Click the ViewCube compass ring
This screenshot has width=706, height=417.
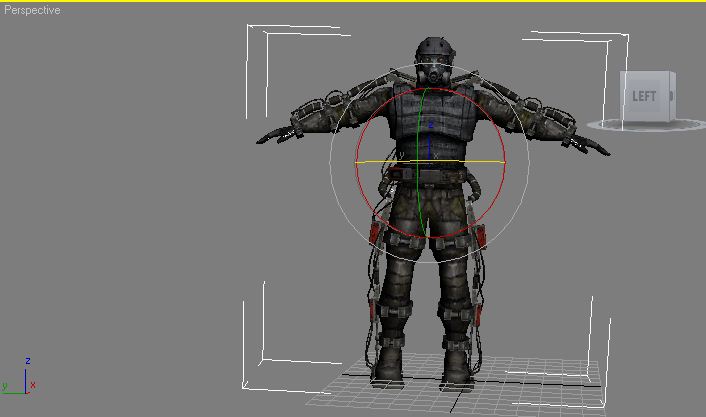(647, 125)
